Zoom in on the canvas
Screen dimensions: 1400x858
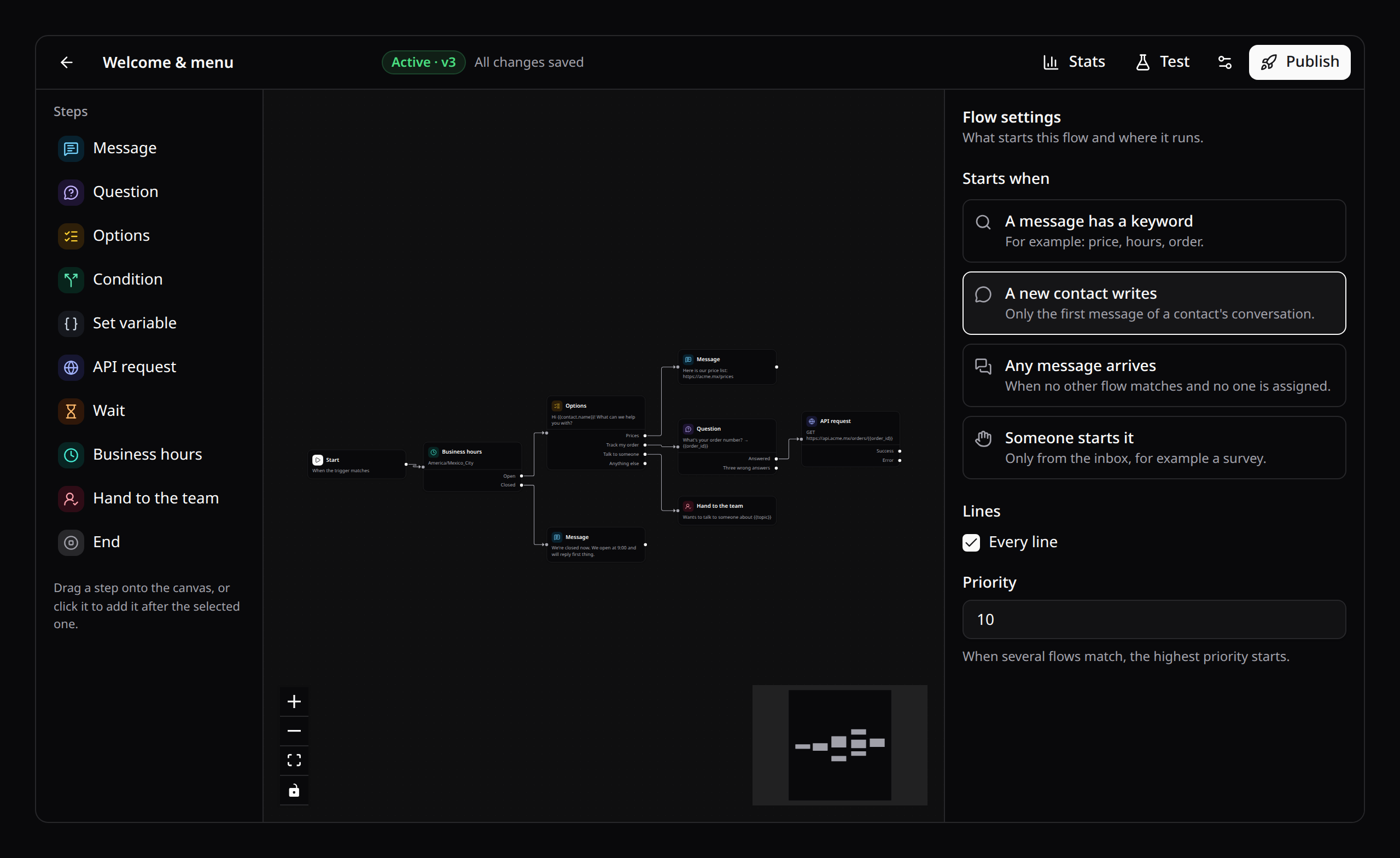coord(294,702)
